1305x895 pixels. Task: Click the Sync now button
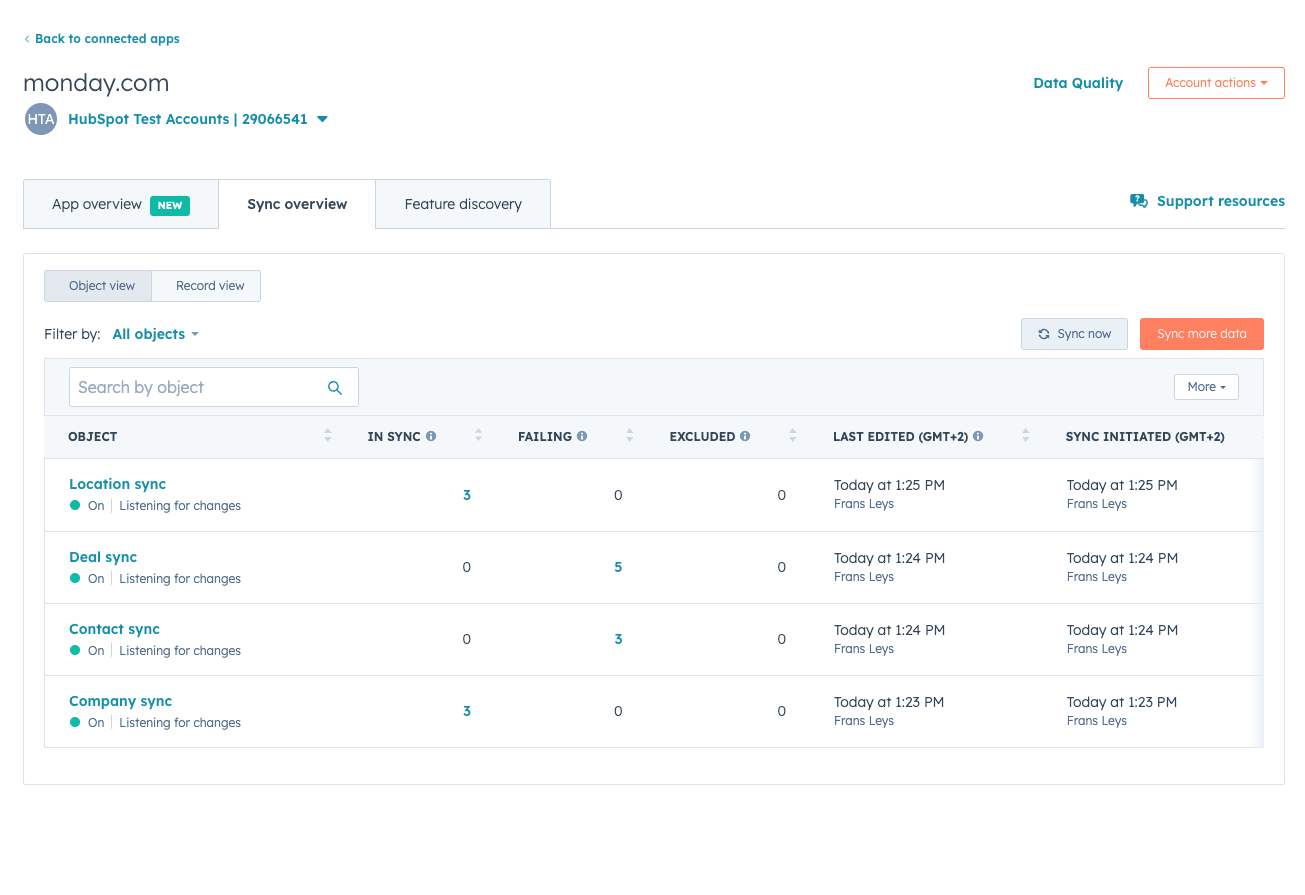pyautogui.click(x=1074, y=334)
